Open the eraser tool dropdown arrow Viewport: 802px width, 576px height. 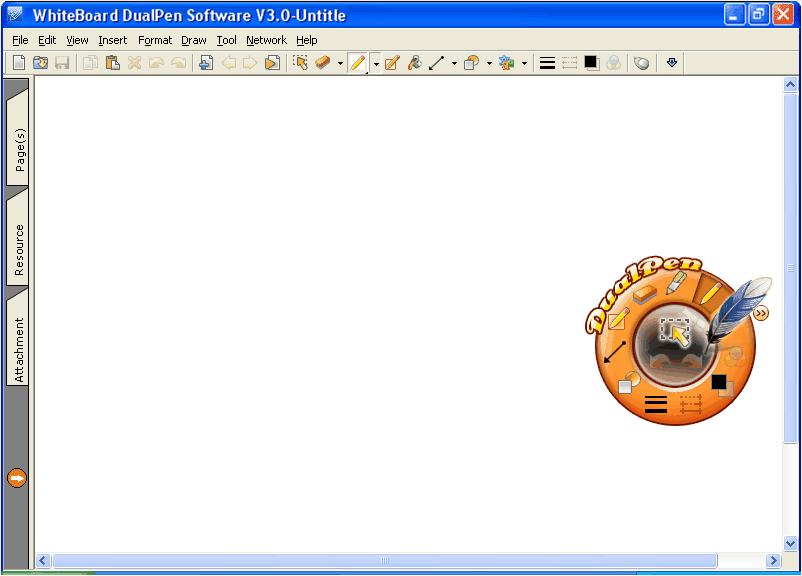click(340, 63)
